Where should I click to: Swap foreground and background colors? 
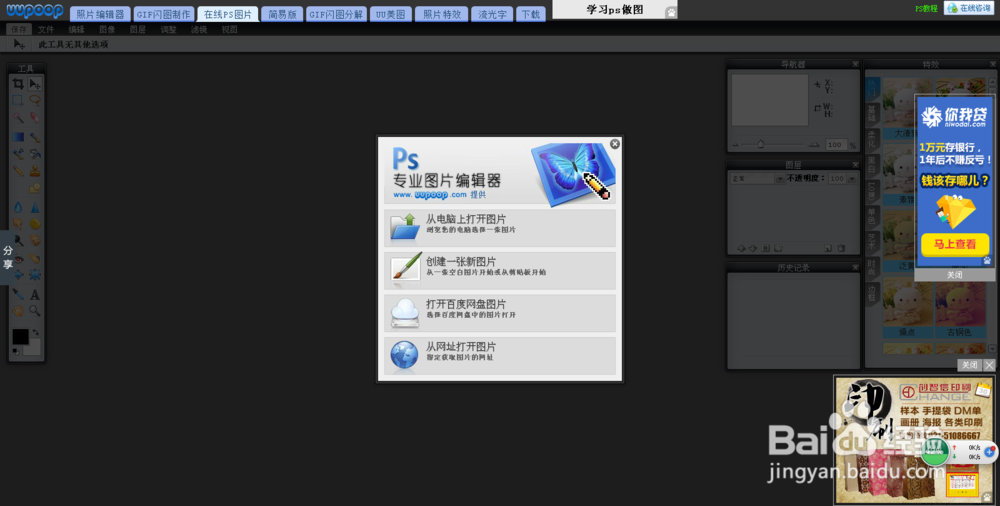tap(36, 332)
